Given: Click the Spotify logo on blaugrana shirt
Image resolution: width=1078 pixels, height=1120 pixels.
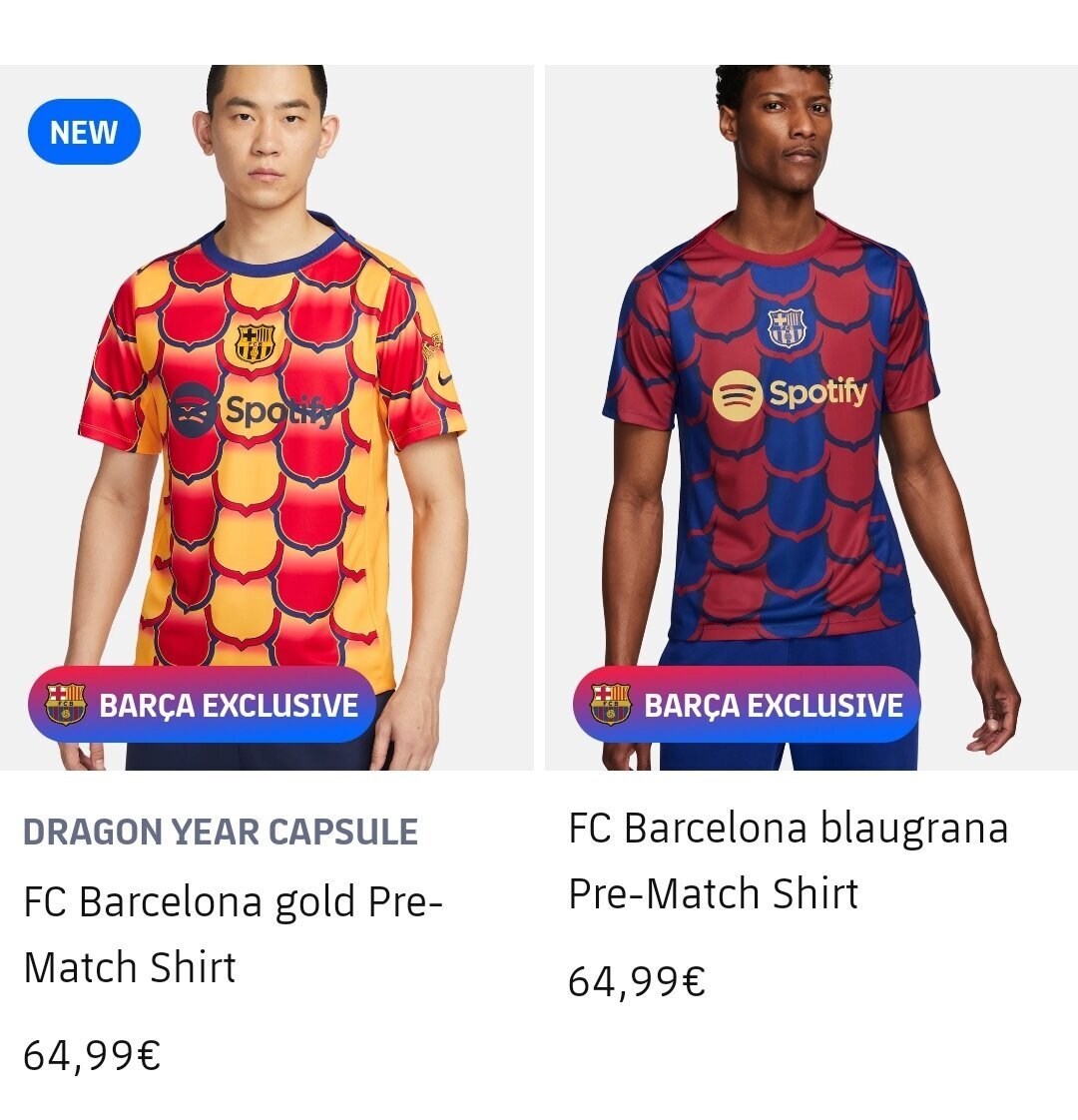Looking at the screenshot, I should pos(790,394).
